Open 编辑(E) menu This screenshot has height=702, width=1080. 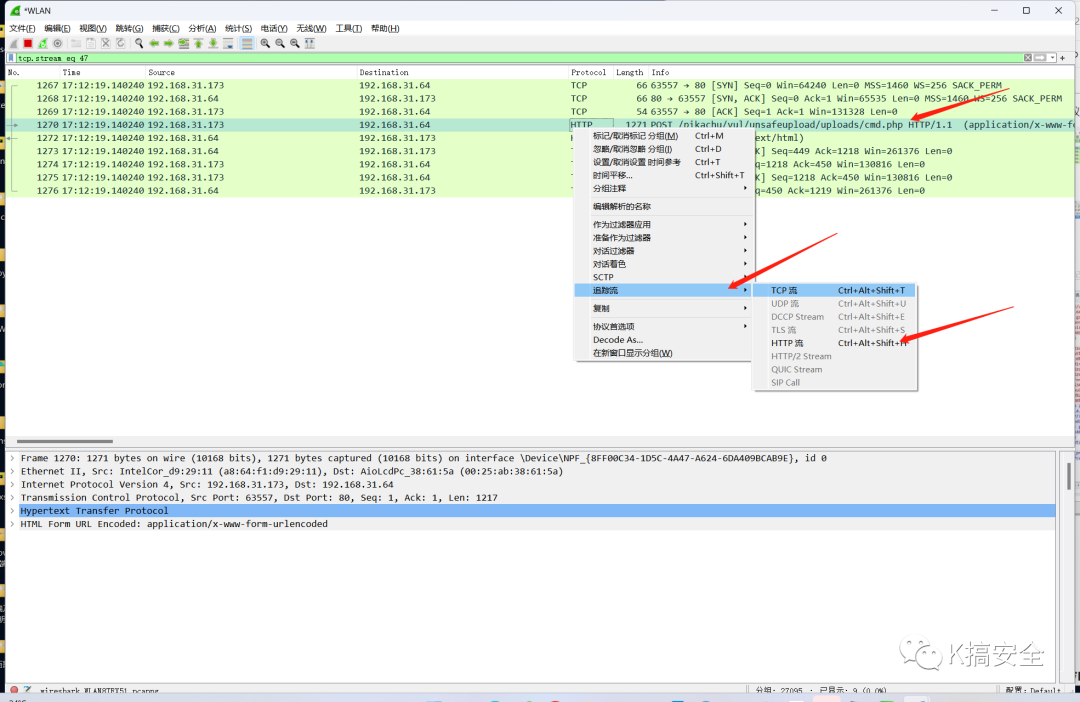pos(57,28)
